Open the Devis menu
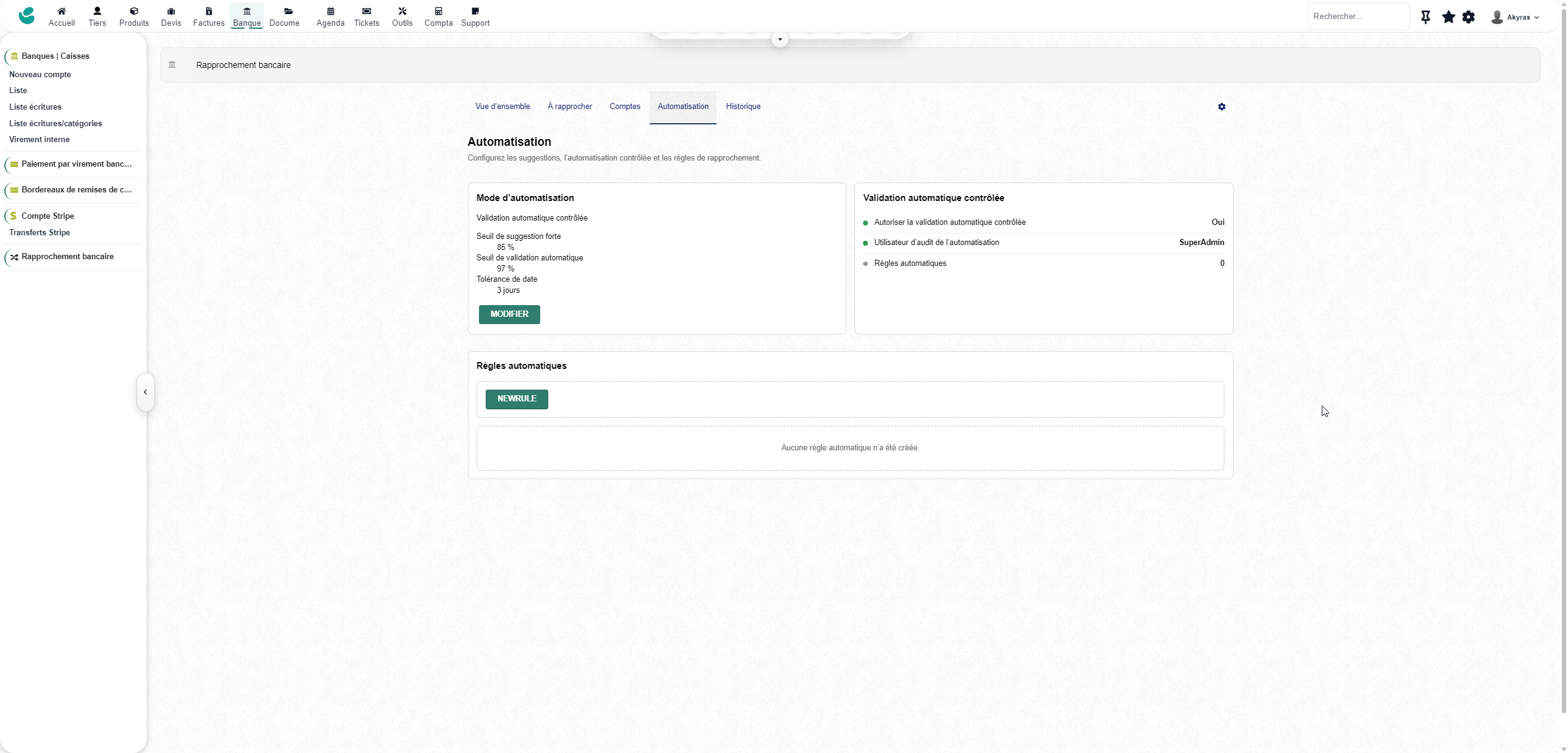Viewport: 1568px width, 753px height. click(x=171, y=17)
